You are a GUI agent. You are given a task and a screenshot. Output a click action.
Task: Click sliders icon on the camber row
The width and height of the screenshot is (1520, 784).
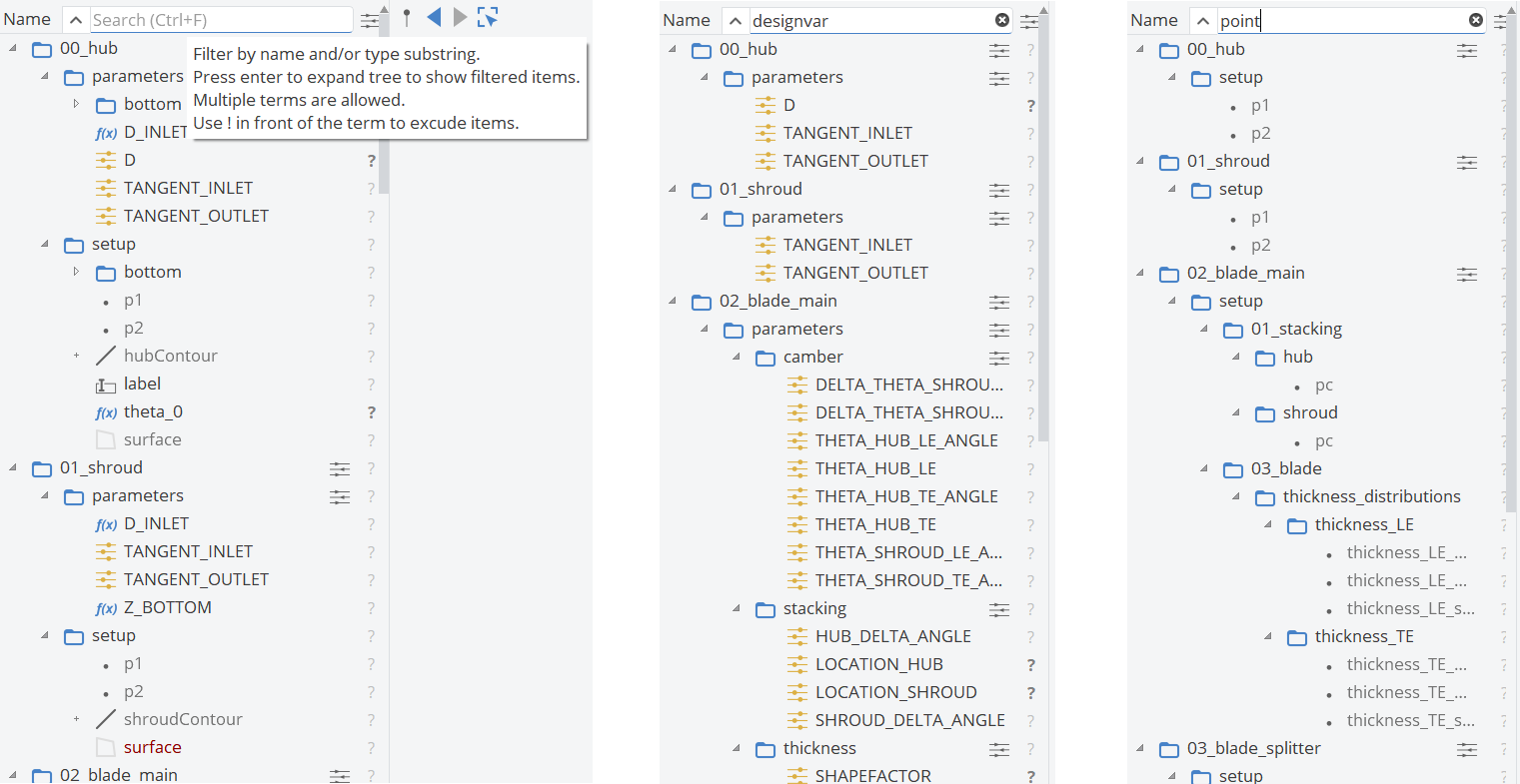click(x=999, y=358)
